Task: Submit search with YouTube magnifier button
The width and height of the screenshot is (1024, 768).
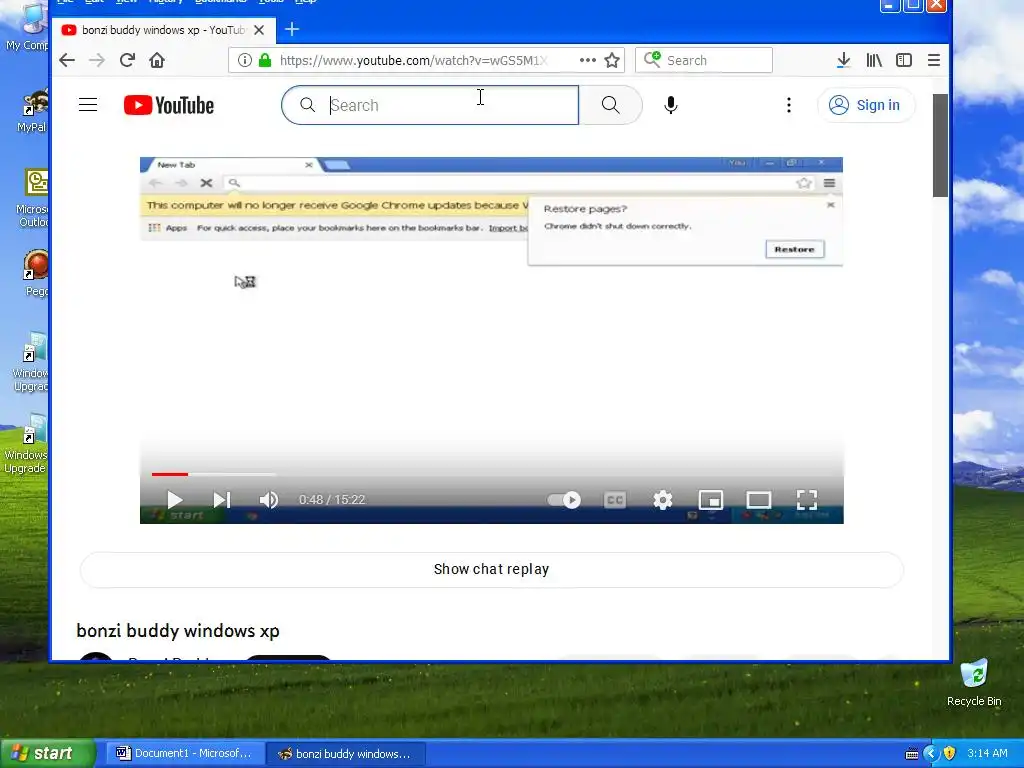Action: [x=611, y=105]
